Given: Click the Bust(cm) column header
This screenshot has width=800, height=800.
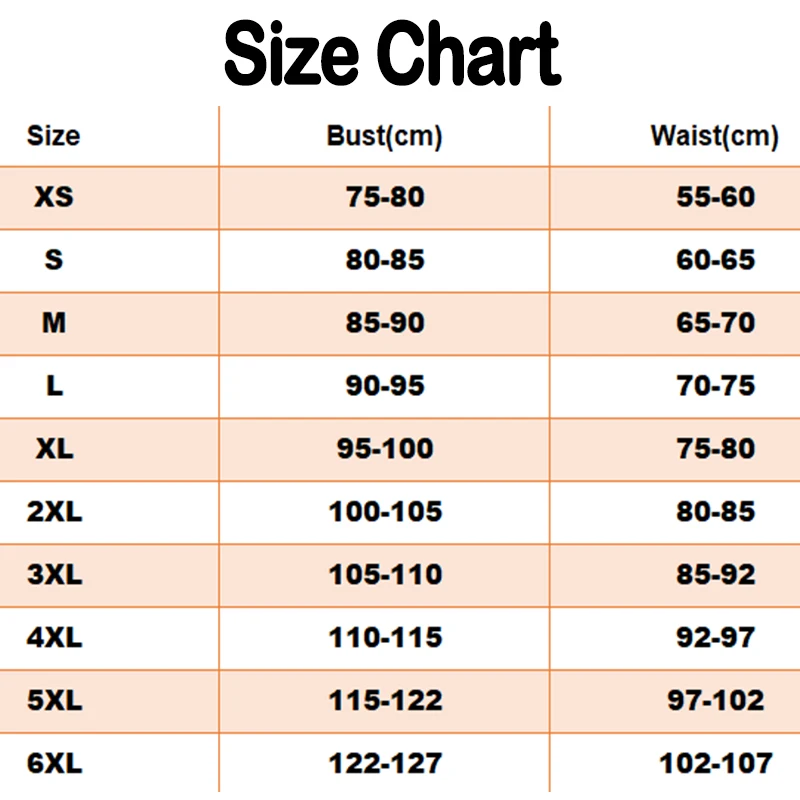Looking at the screenshot, I should pos(384,135).
